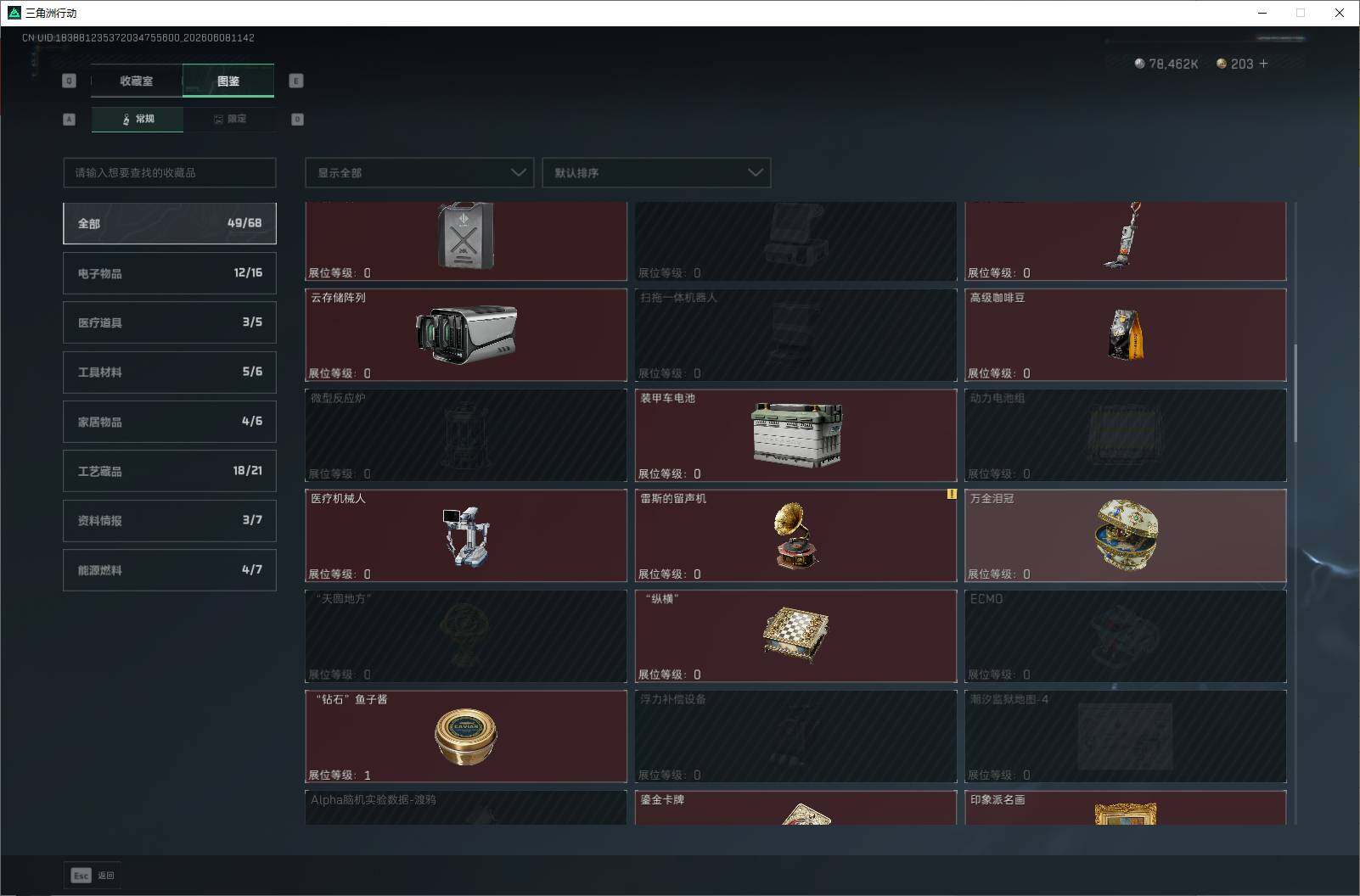
Task: Open the Alpha脑机实验数据-渡鸦 card
Action: click(x=466, y=808)
